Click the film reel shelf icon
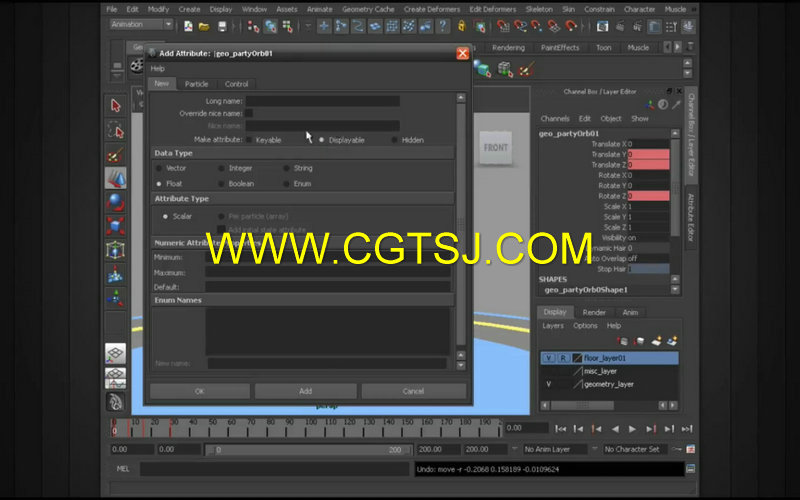 tap(137, 66)
